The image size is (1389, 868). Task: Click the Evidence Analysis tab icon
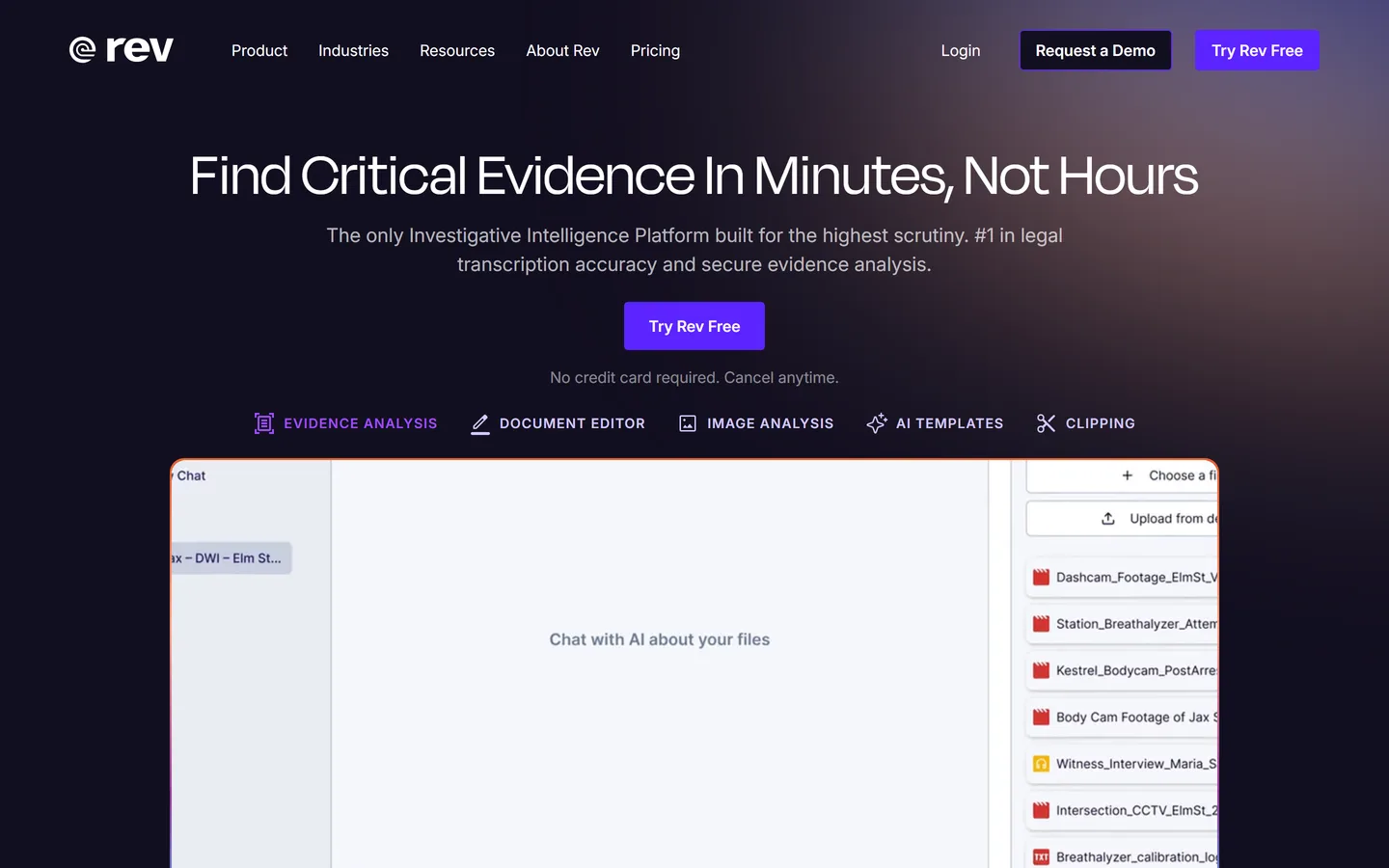264,423
